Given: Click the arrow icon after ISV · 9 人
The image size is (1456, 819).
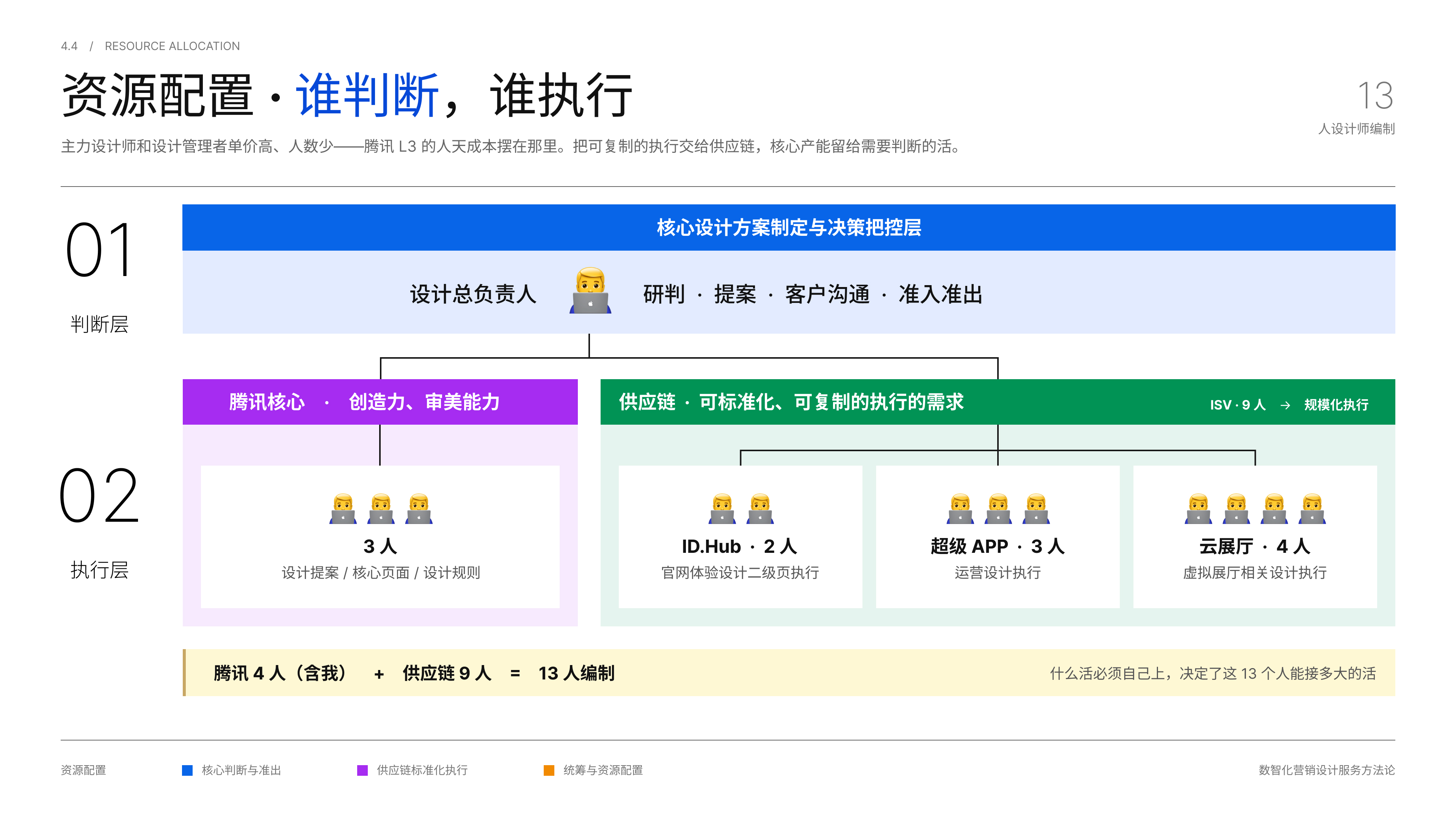Looking at the screenshot, I should pos(1285,405).
